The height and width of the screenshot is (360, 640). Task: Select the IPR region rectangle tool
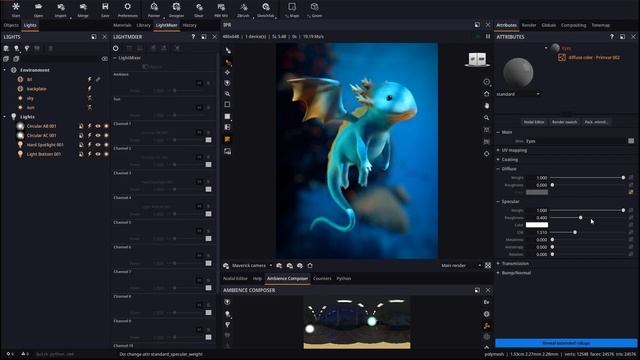pyautogui.click(x=227, y=104)
